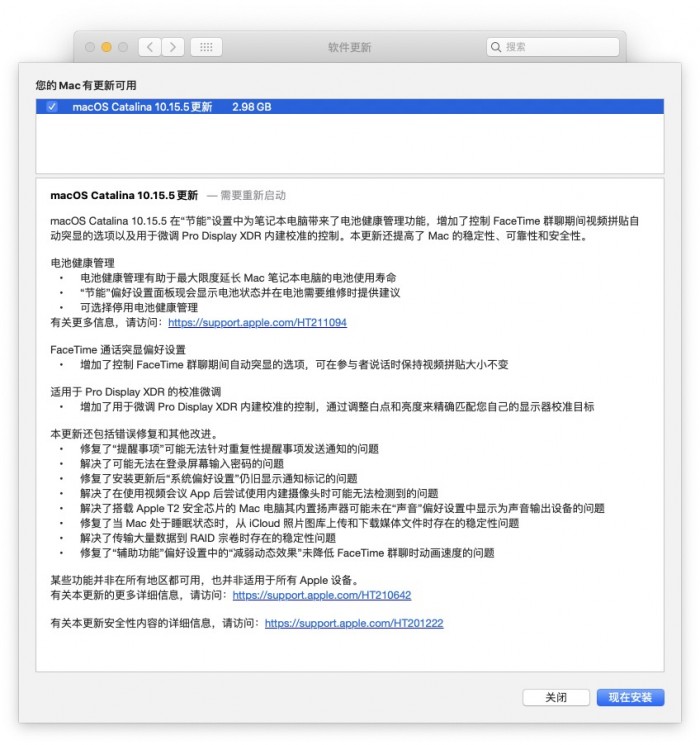Click the back navigation arrow

pyautogui.click(x=150, y=47)
